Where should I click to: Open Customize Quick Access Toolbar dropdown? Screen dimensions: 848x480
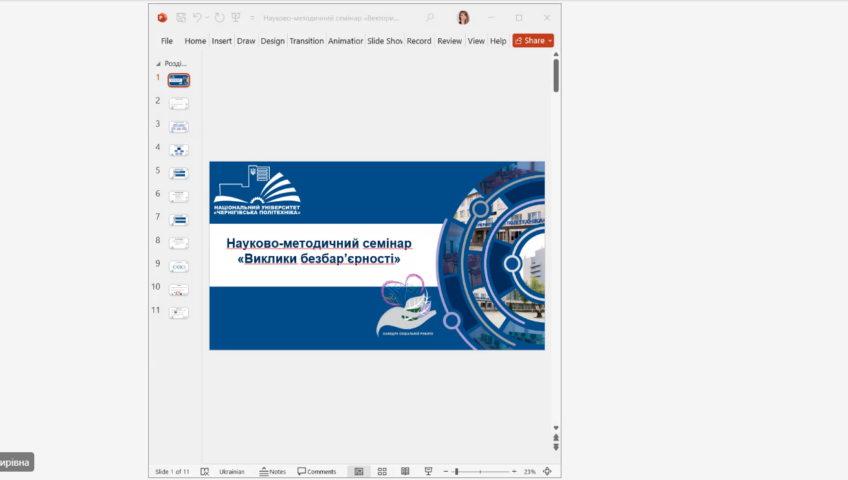pos(252,18)
